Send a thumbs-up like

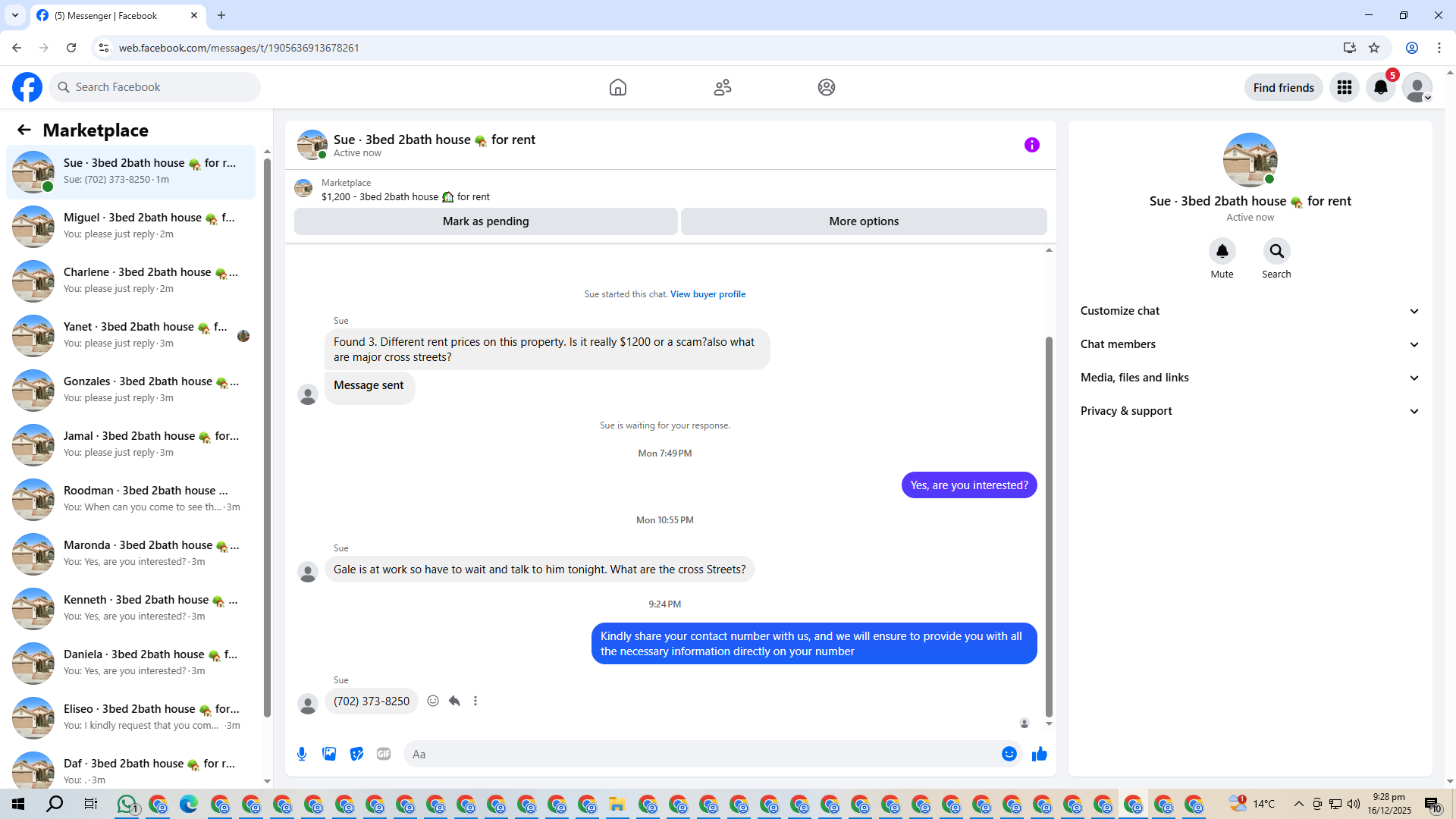1040,754
